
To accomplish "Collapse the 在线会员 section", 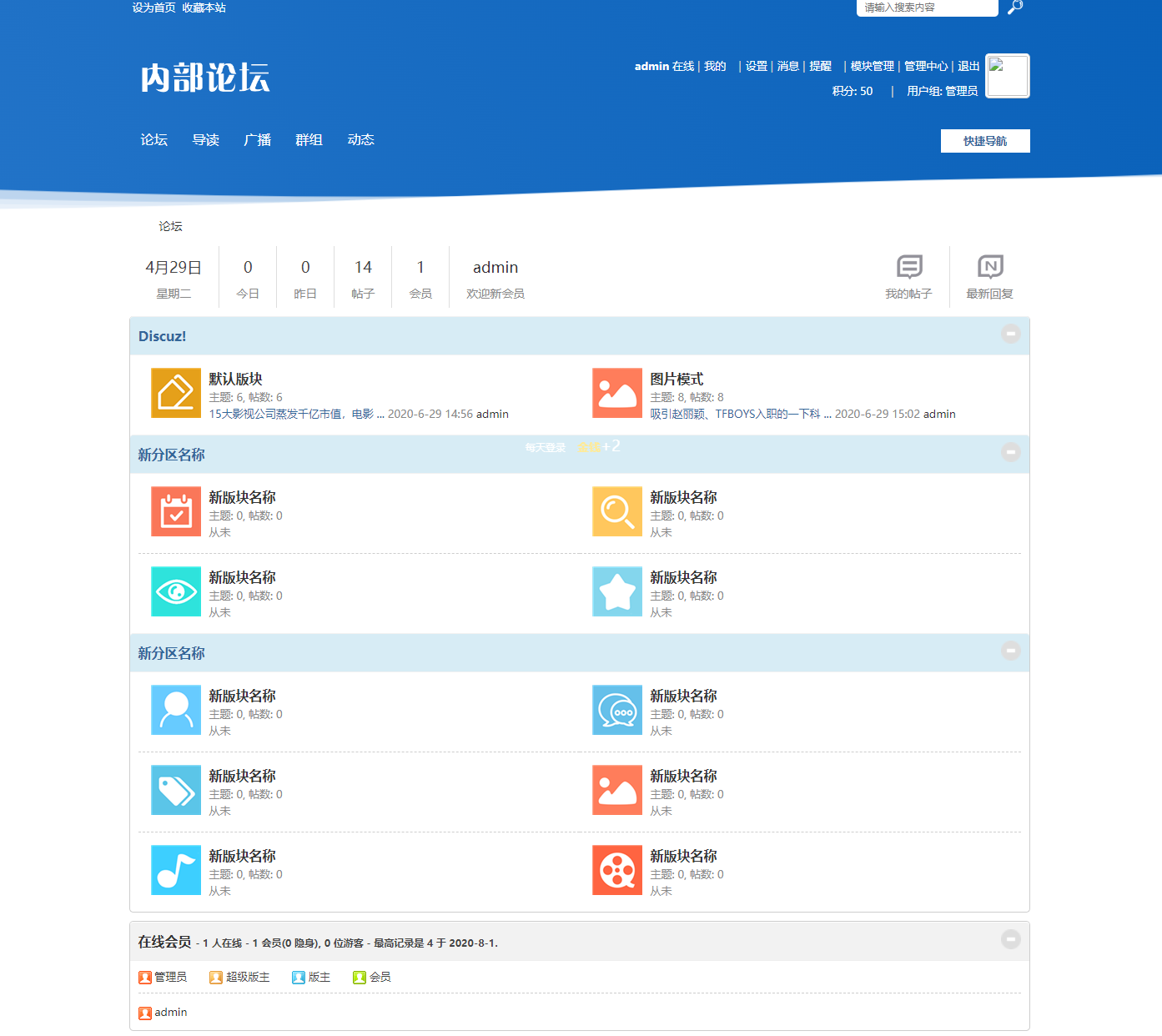I will [1010, 939].
